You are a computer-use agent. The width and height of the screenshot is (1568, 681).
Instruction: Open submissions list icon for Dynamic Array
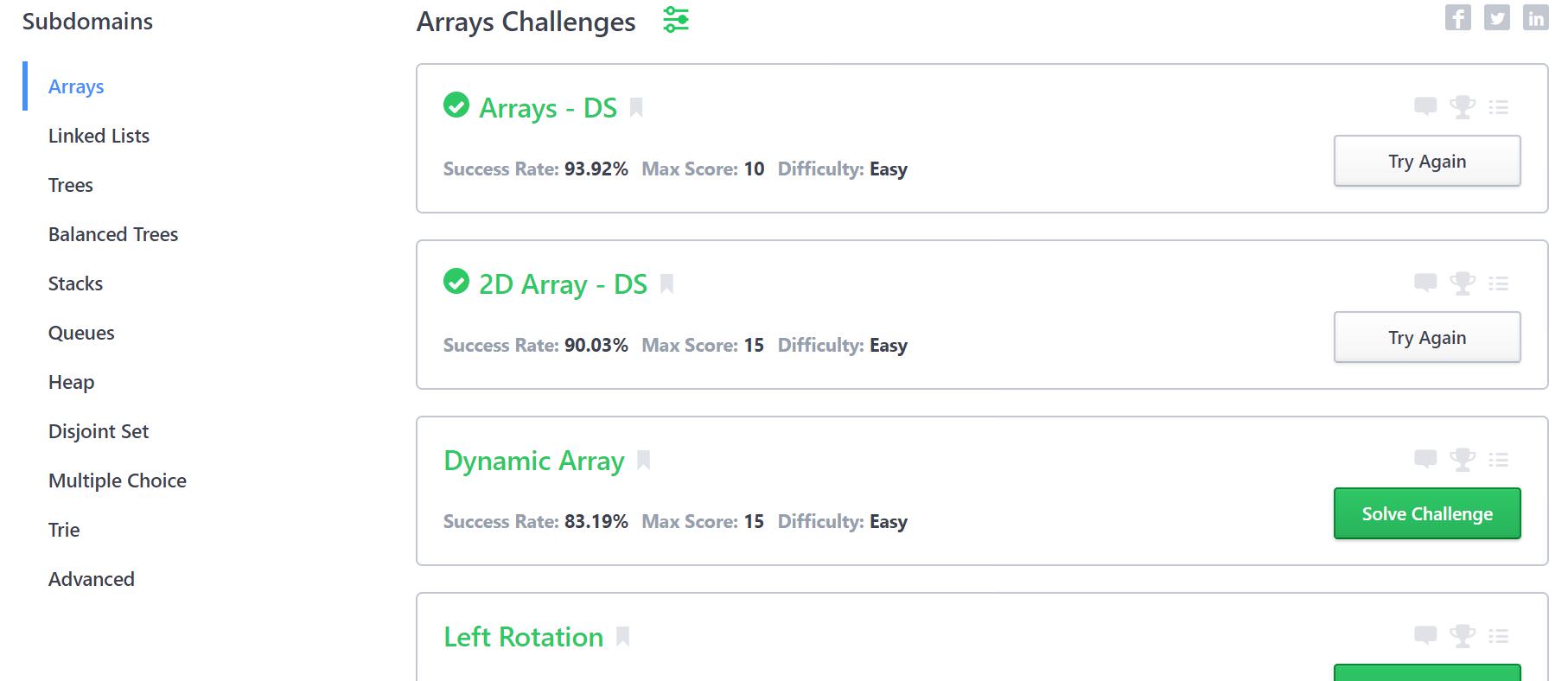[x=1498, y=460]
